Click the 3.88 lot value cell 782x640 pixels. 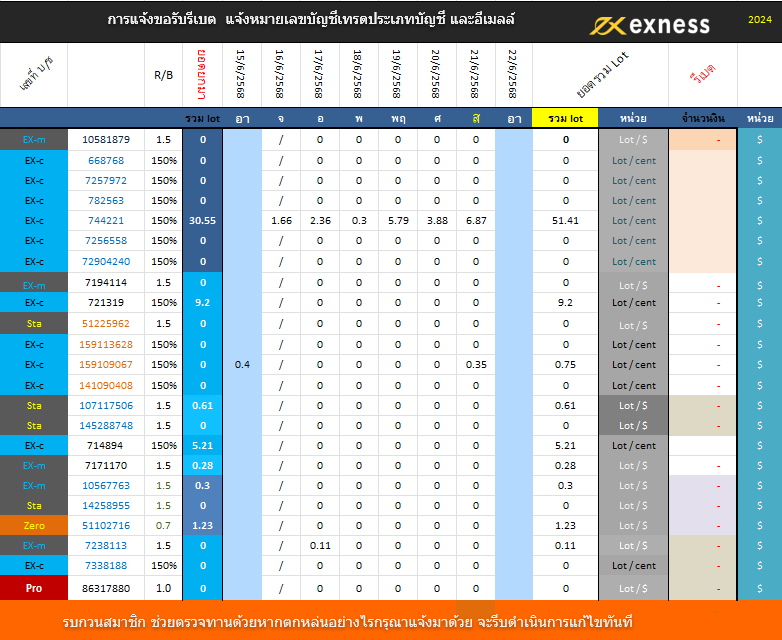coord(437,220)
